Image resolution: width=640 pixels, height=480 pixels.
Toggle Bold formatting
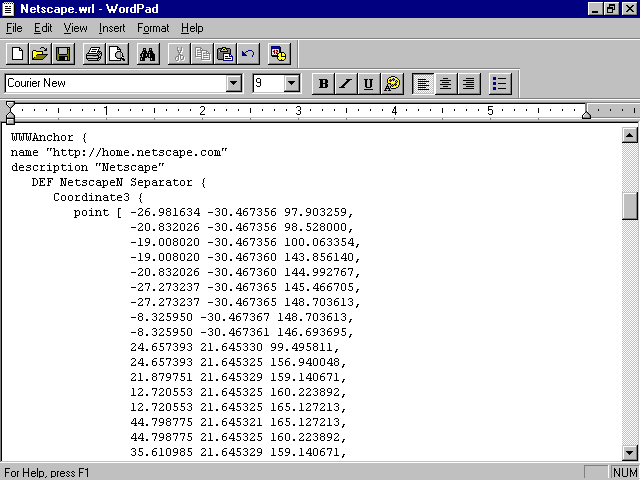pyautogui.click(x=323, y=84)
